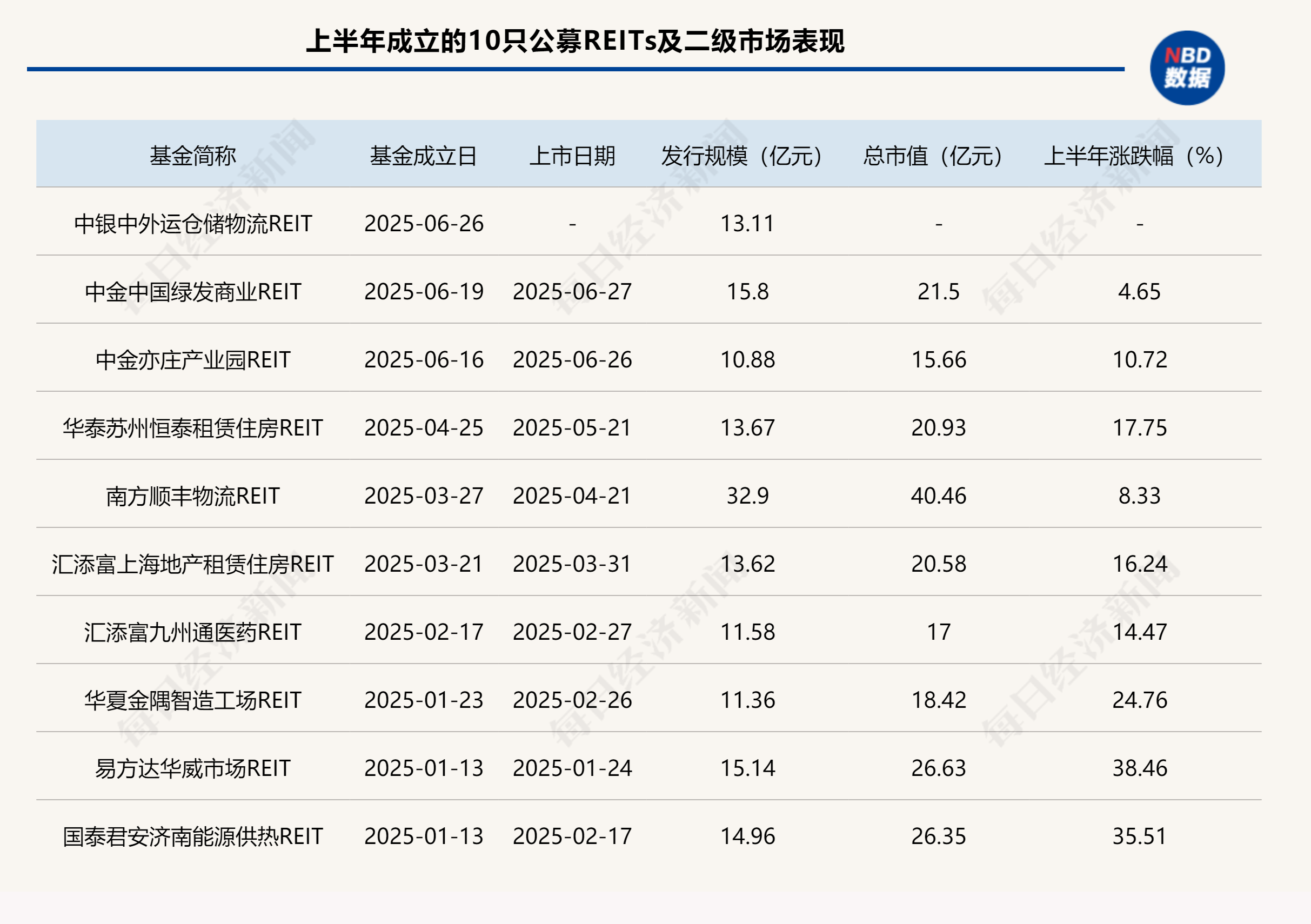Click market value 18.42
This screenshot has height=924, width=1311.
[939, 700]
